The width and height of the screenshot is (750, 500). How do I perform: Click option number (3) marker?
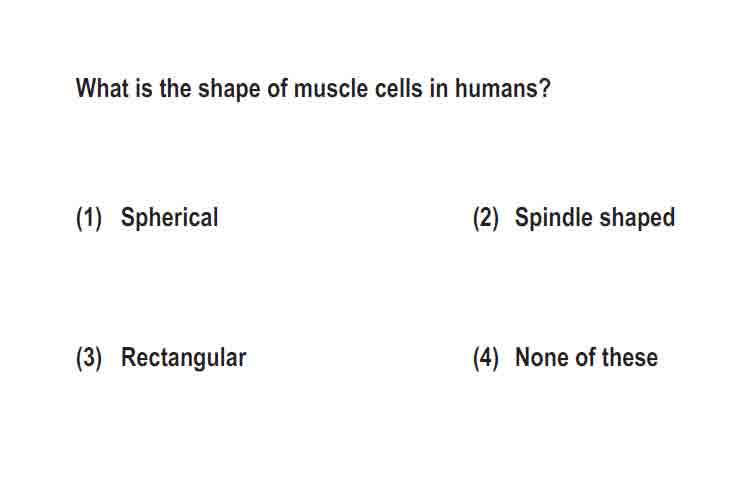tap(89, 358)
